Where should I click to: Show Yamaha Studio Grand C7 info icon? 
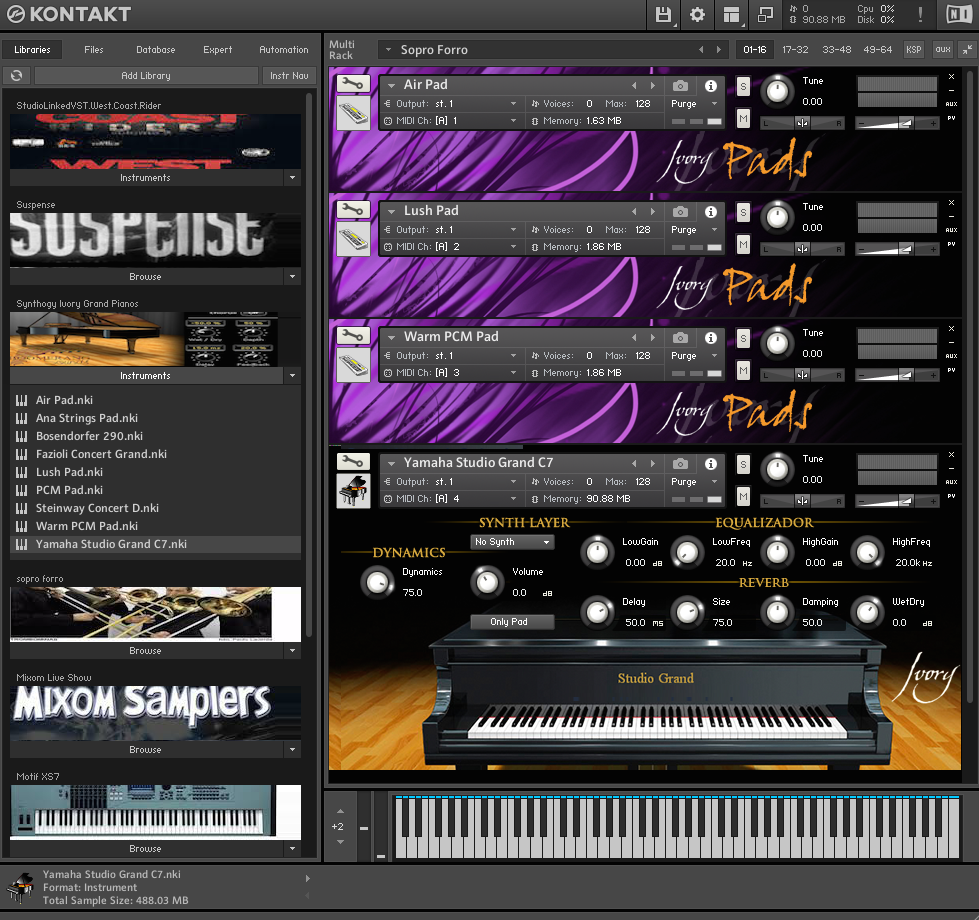click(x=711, y=464)
